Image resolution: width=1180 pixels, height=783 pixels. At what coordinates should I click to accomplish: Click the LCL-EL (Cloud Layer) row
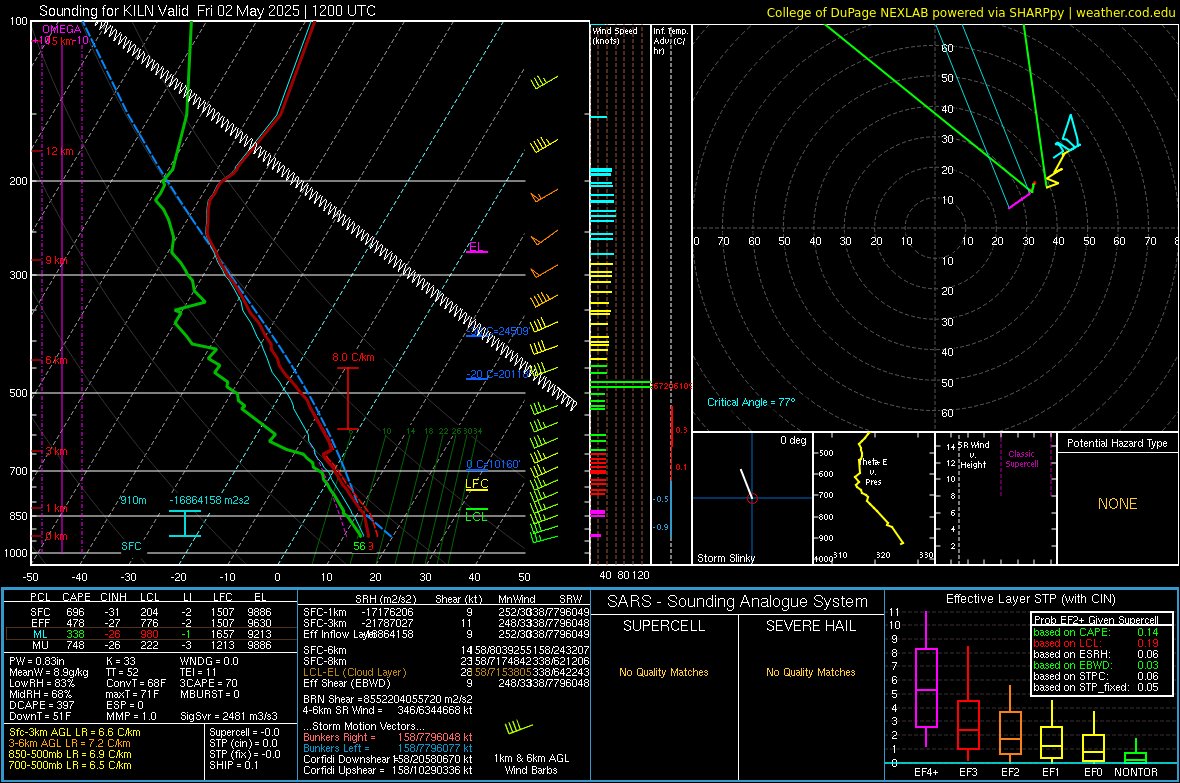click(446, 672)
